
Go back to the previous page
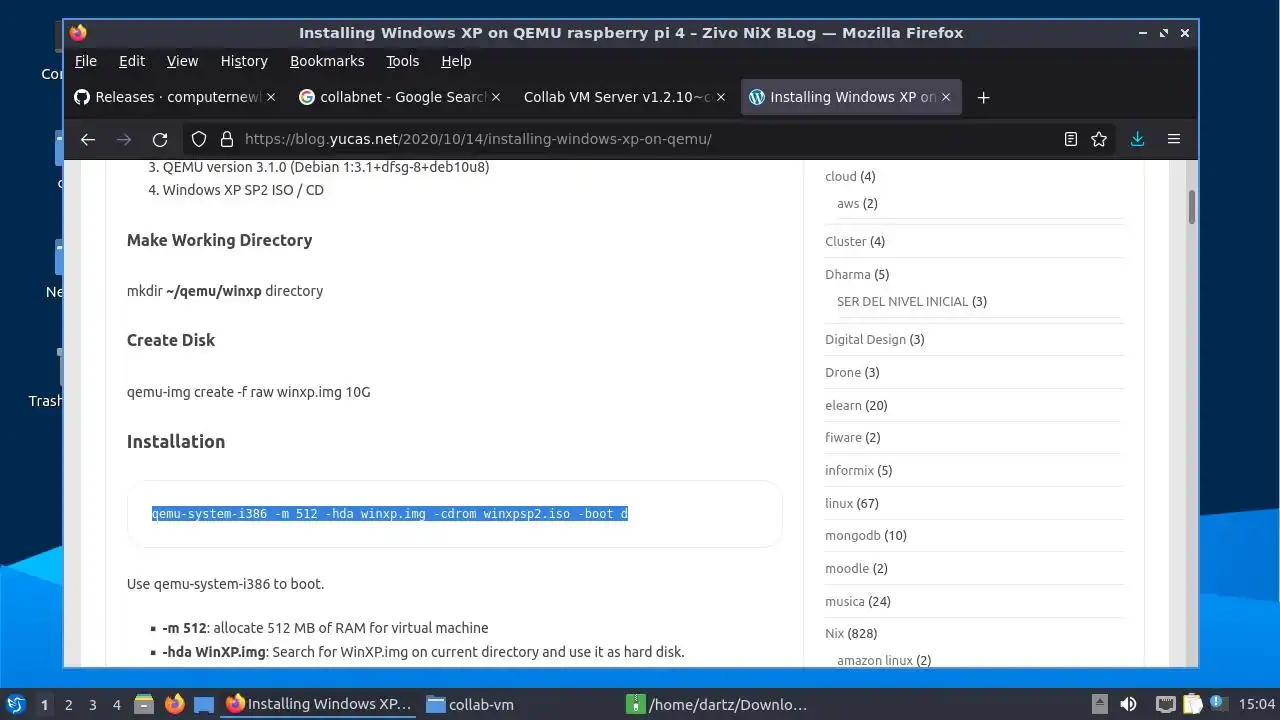88,139
